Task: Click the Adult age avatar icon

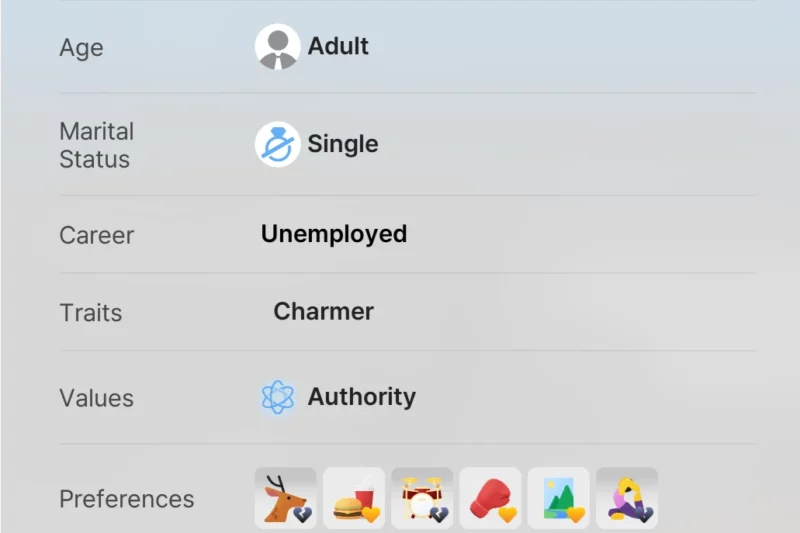Action: point(277,47)
